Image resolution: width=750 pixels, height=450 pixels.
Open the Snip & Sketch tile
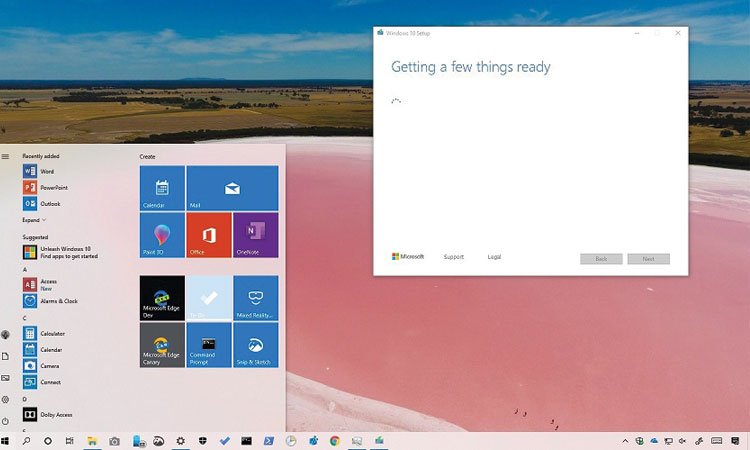point(255,345)
